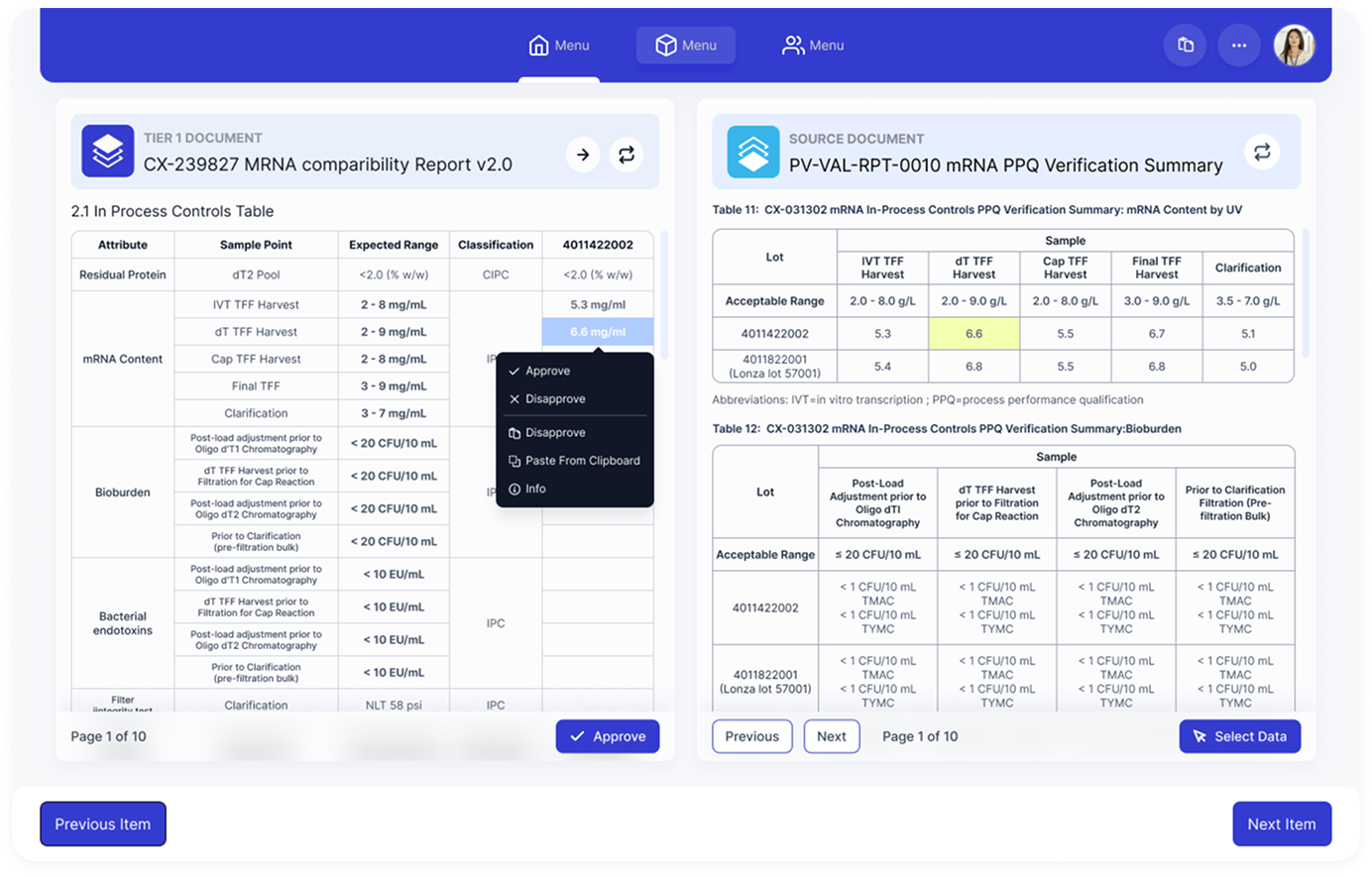Choose Paste From Clipboard option
Viewport: 1372px width, 877px height.
click(582, 461)
